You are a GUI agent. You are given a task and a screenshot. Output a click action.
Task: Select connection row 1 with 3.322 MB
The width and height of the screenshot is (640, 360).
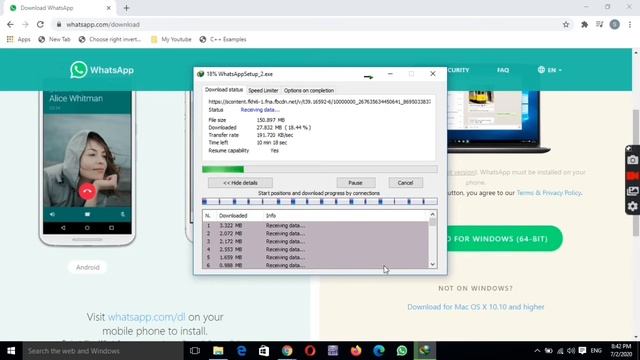[315, 225]
